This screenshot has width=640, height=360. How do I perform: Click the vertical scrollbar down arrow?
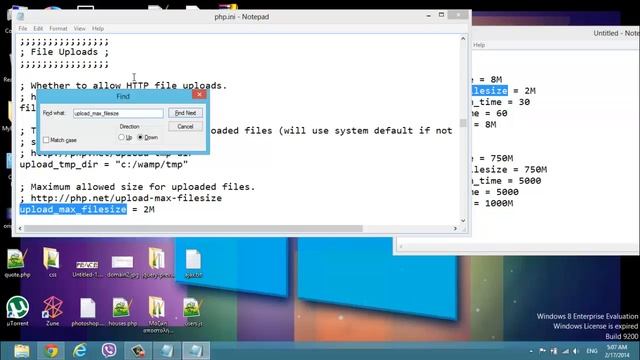(x=463, y=220)
